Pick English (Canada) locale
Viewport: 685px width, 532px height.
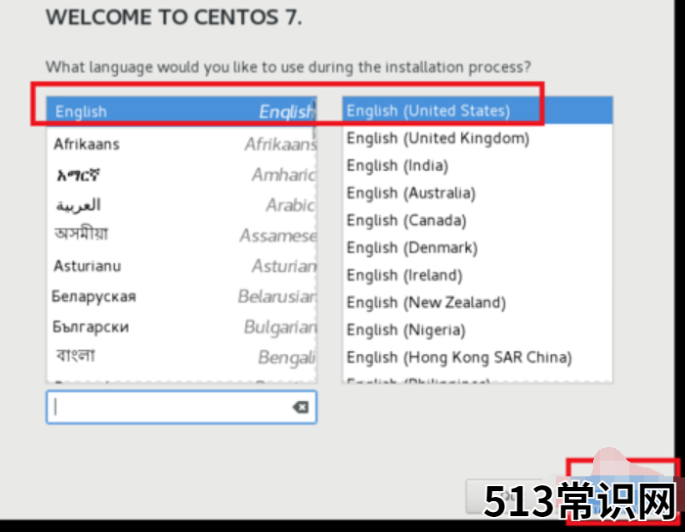[x=477, y=220]
